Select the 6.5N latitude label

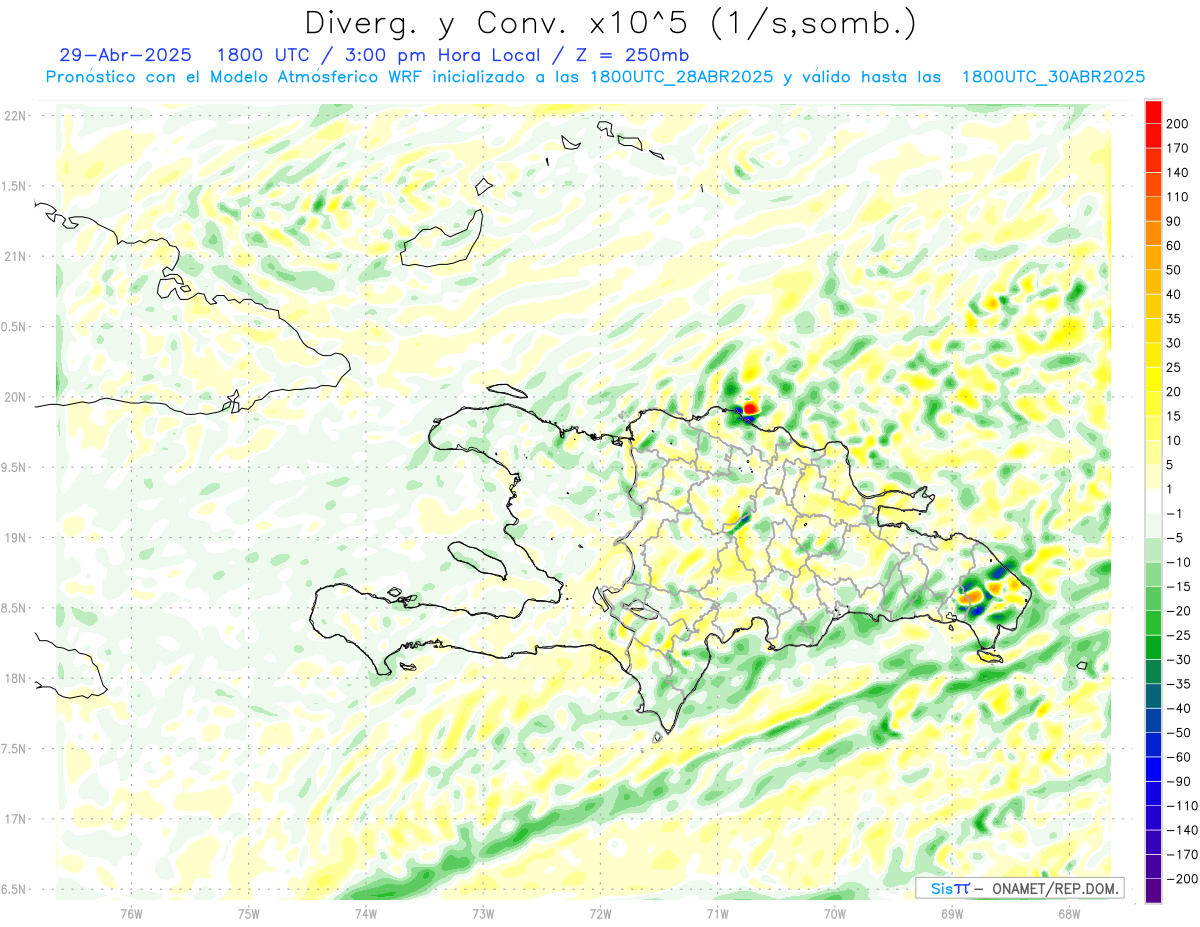[x=14, y=889]
